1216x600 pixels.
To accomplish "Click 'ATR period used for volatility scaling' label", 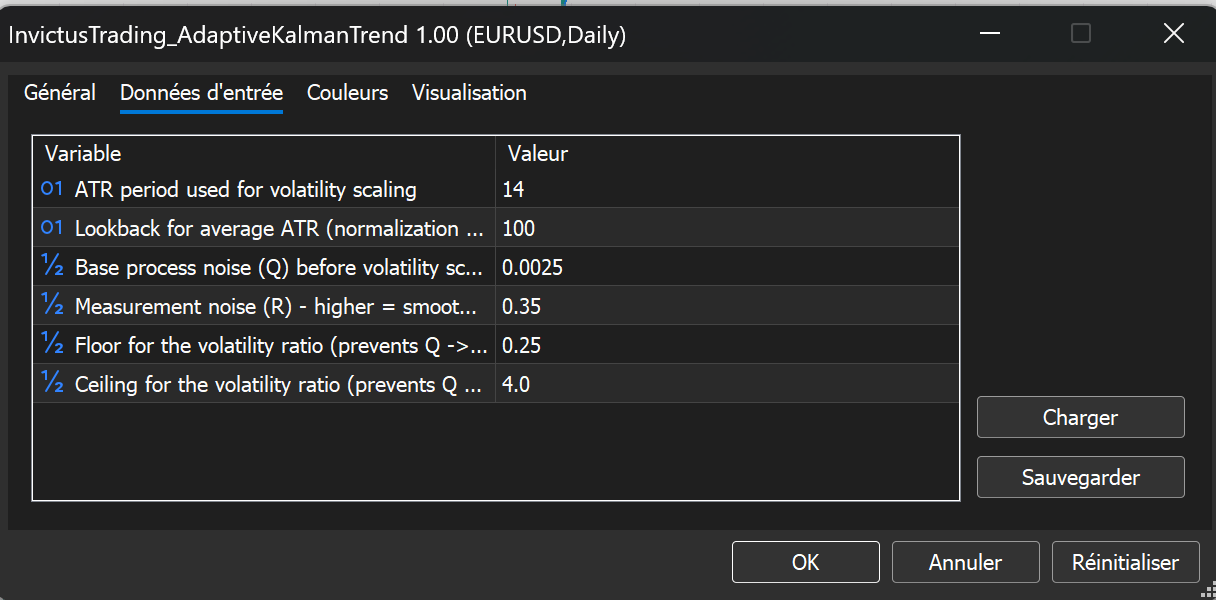I will 246,189.
